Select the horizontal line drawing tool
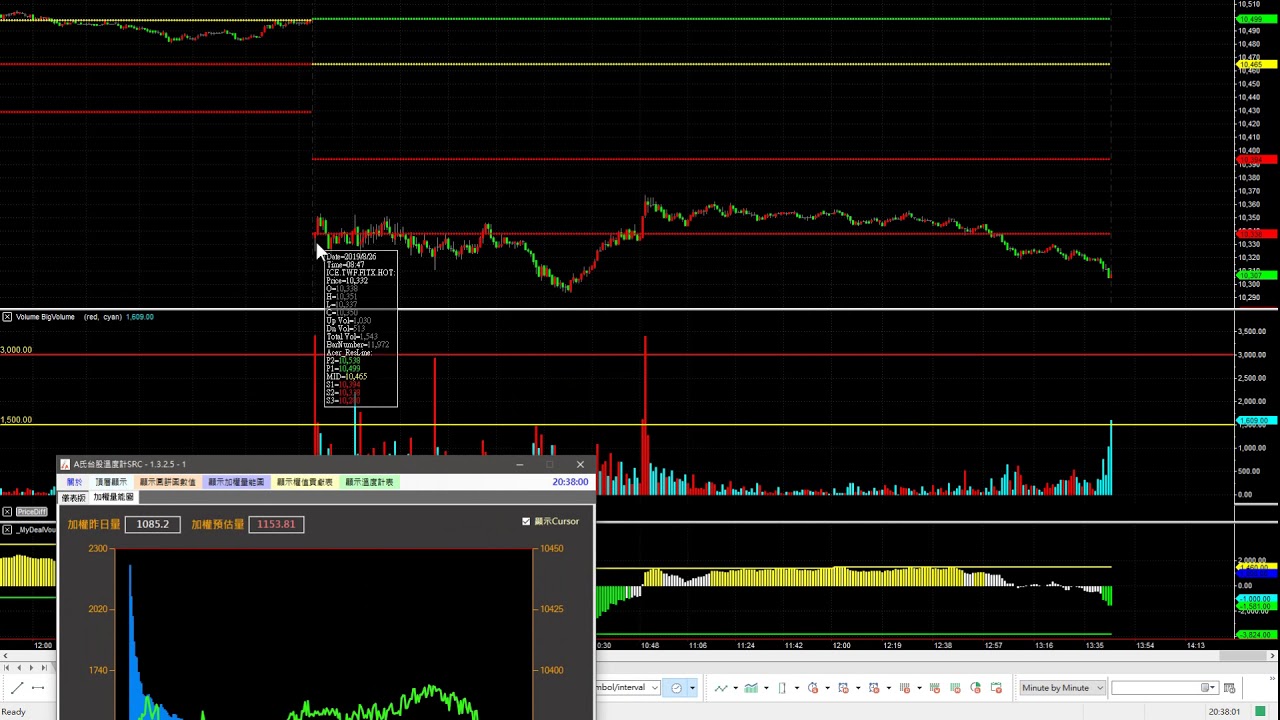Image resolution: width=1280 pixels, height=720 pixels. pyautogui.click(x=38, y=688)
